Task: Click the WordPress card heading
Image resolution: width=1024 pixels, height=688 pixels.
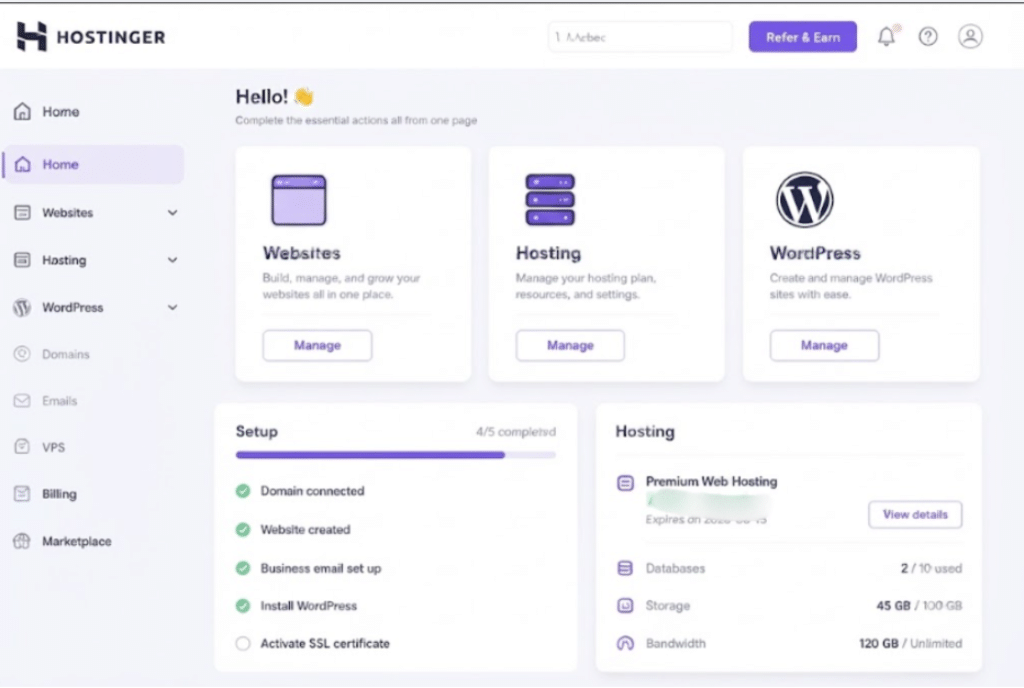Action: tap(815, 253)
